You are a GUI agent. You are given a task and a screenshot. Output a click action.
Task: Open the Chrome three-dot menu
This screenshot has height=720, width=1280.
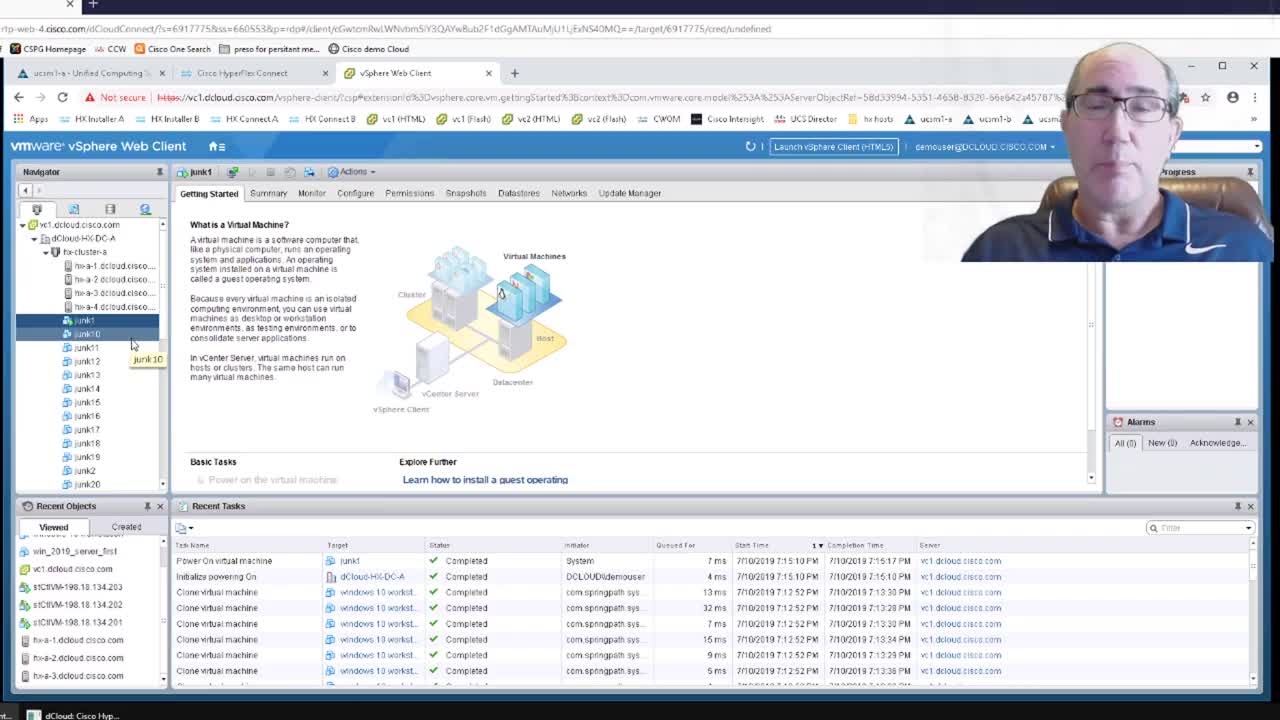point(1254,97)
